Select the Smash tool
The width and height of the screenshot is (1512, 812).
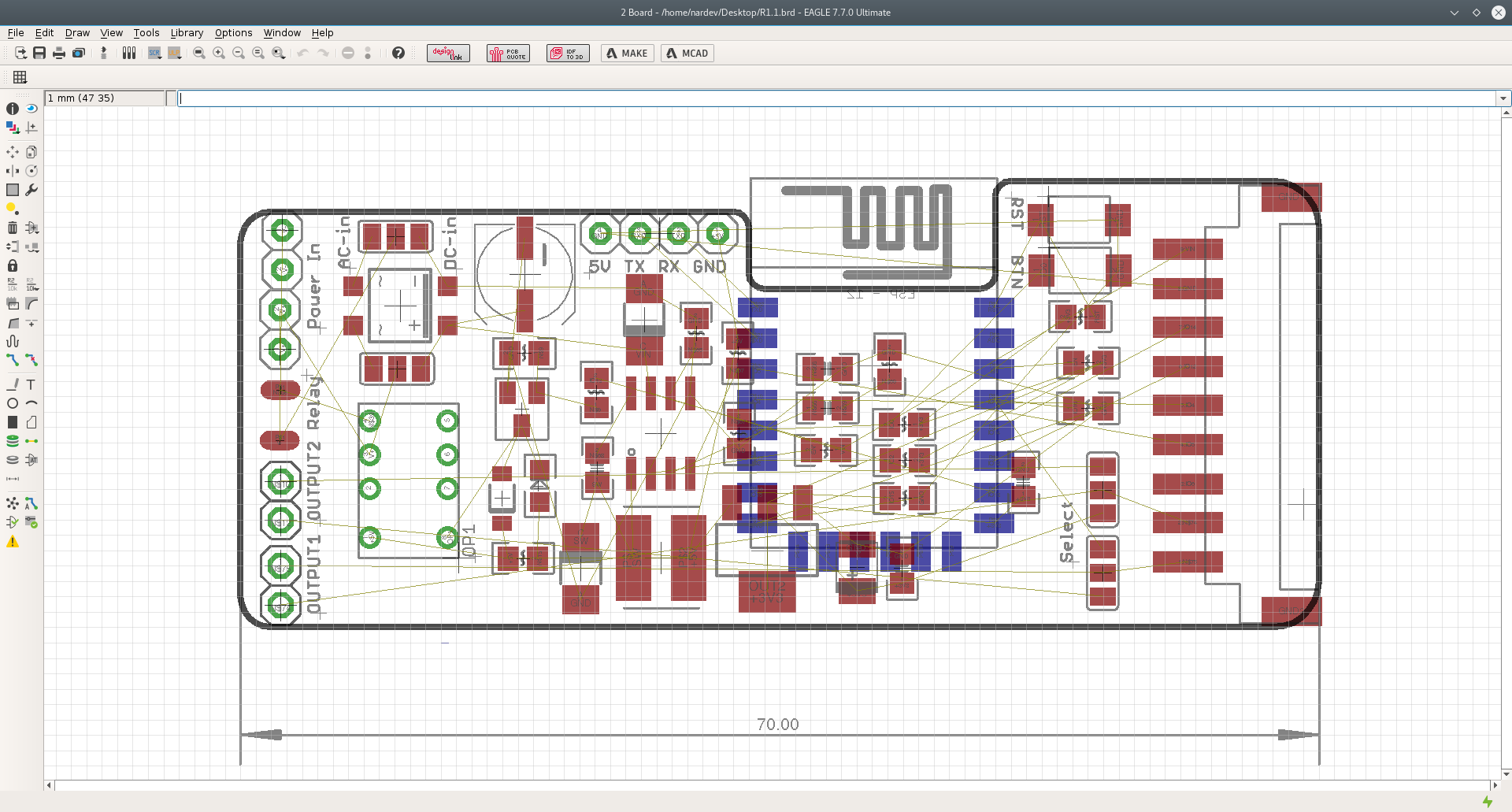click(13, 303)
